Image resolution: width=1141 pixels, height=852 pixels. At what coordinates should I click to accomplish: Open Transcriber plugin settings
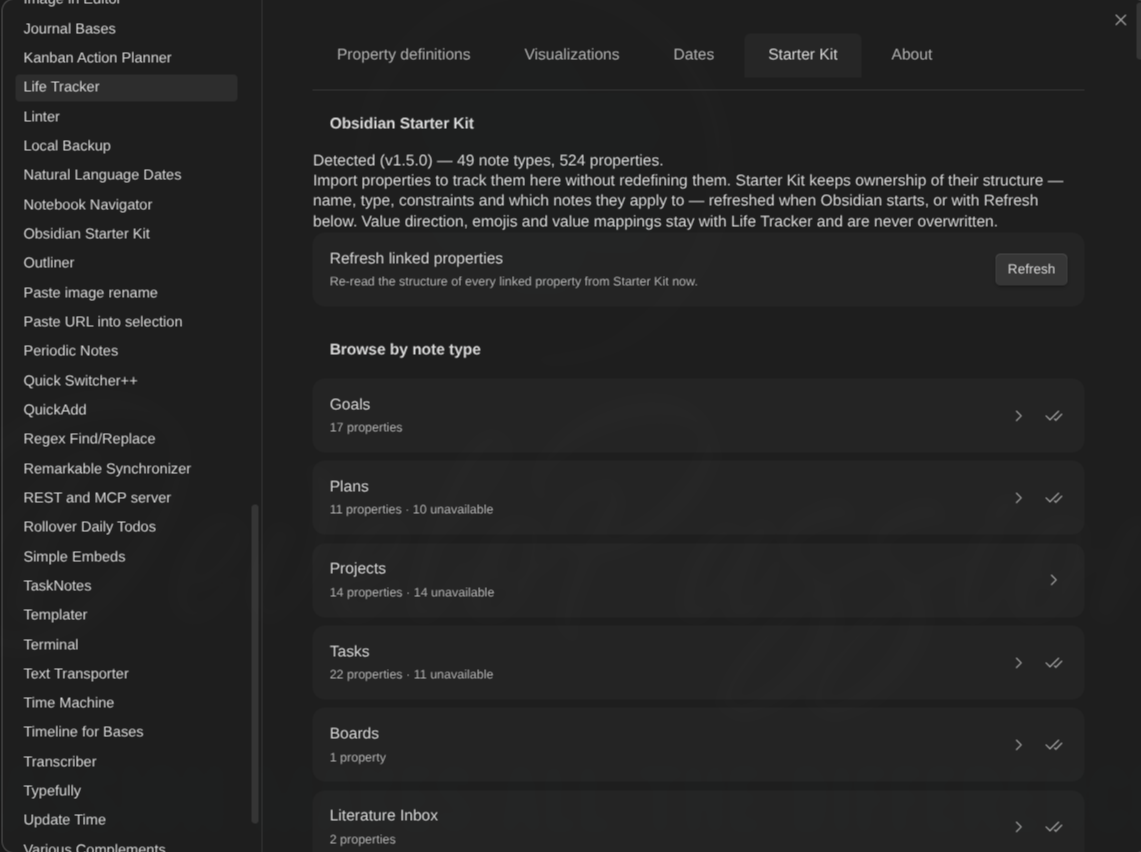point(126,762)
